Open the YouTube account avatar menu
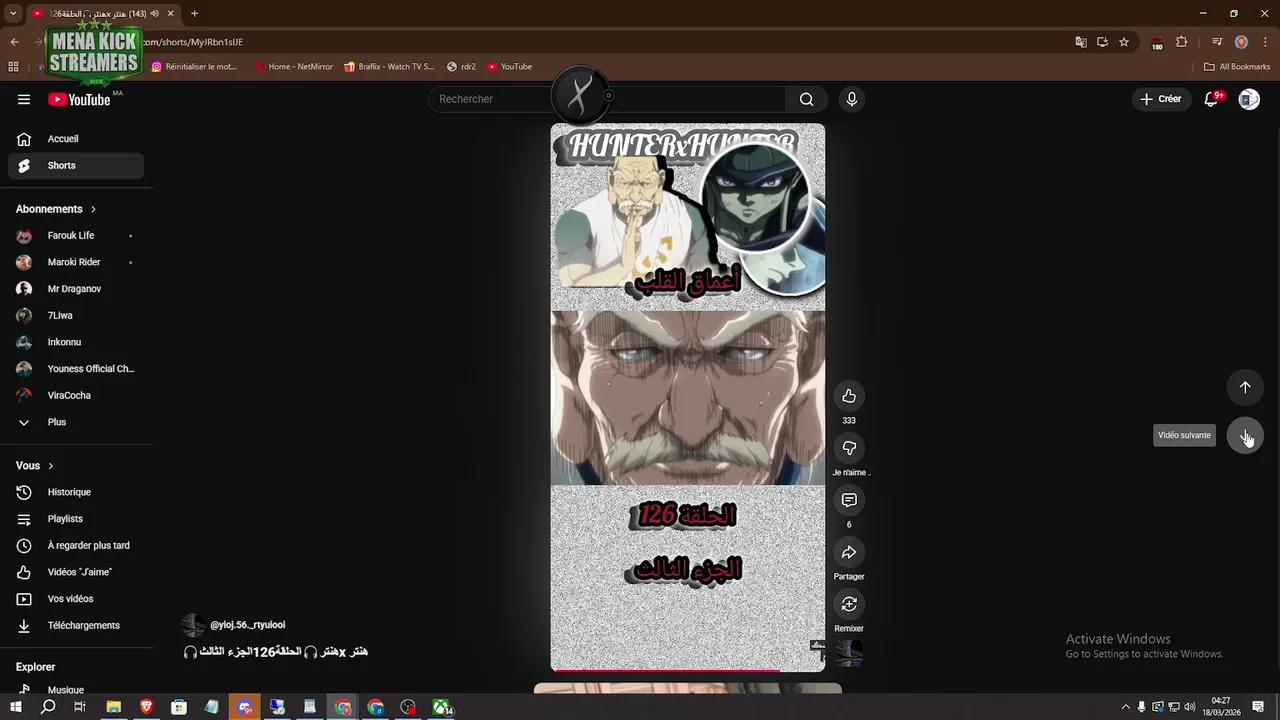This screenshot has height=720, width=1280. (x=1249, y=99)
